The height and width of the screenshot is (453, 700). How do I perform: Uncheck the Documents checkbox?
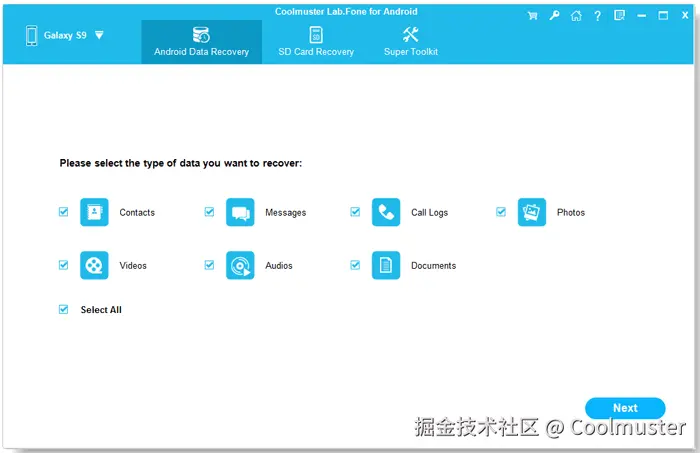tap(355, 265)
